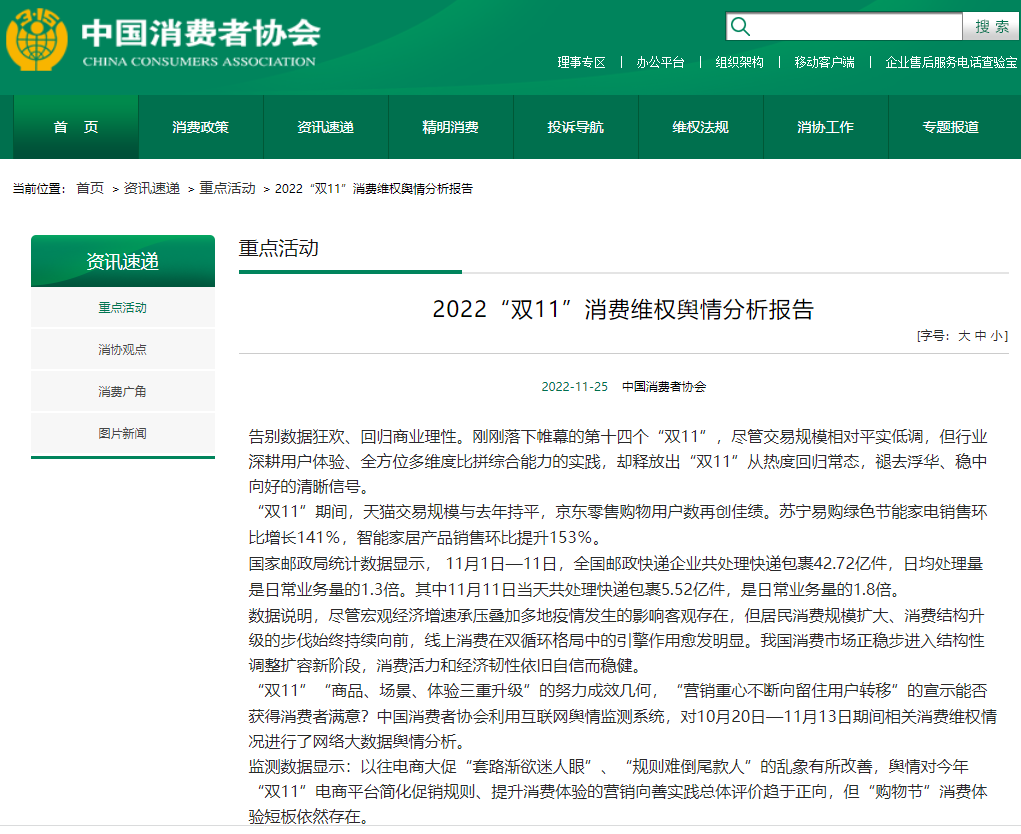
Task: Open the 消费政策 navigation menu
Action: (200, 127)
